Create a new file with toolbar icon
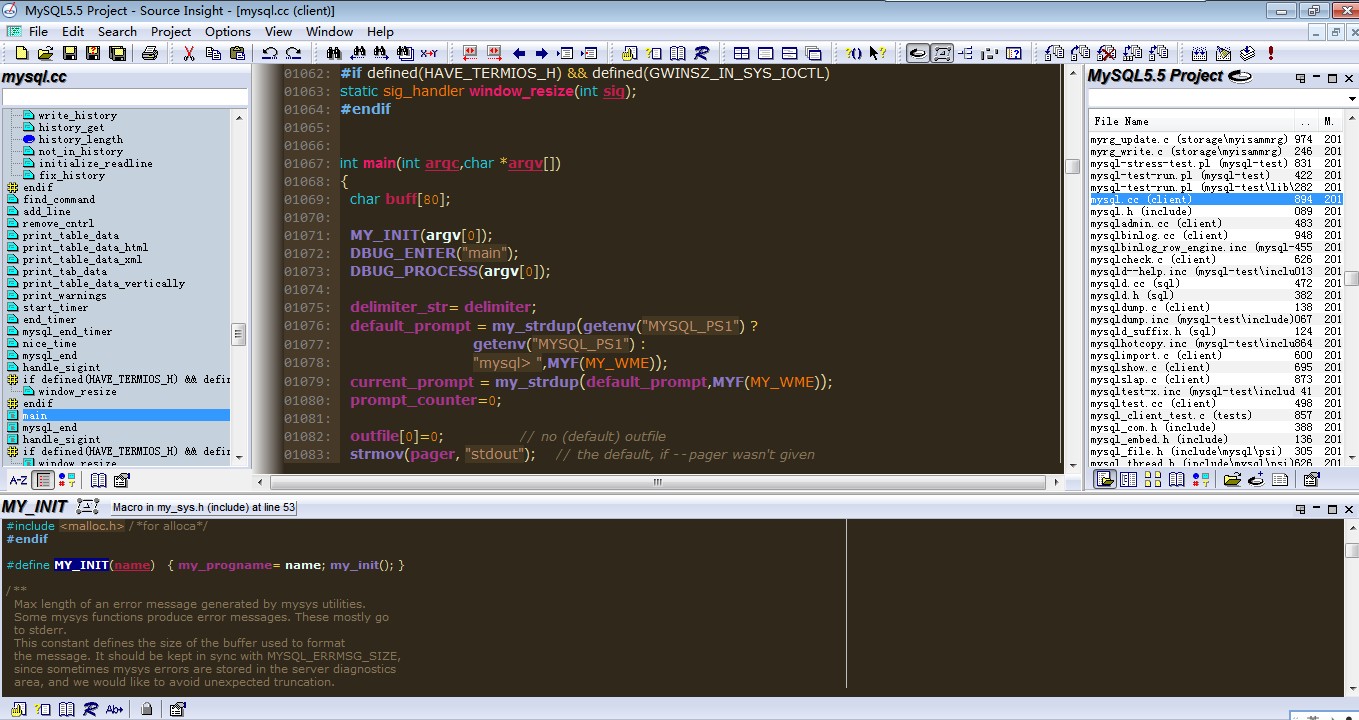The width and height of the screenshot is (1359, 720). pyautogui.click(x=21, y=53)
